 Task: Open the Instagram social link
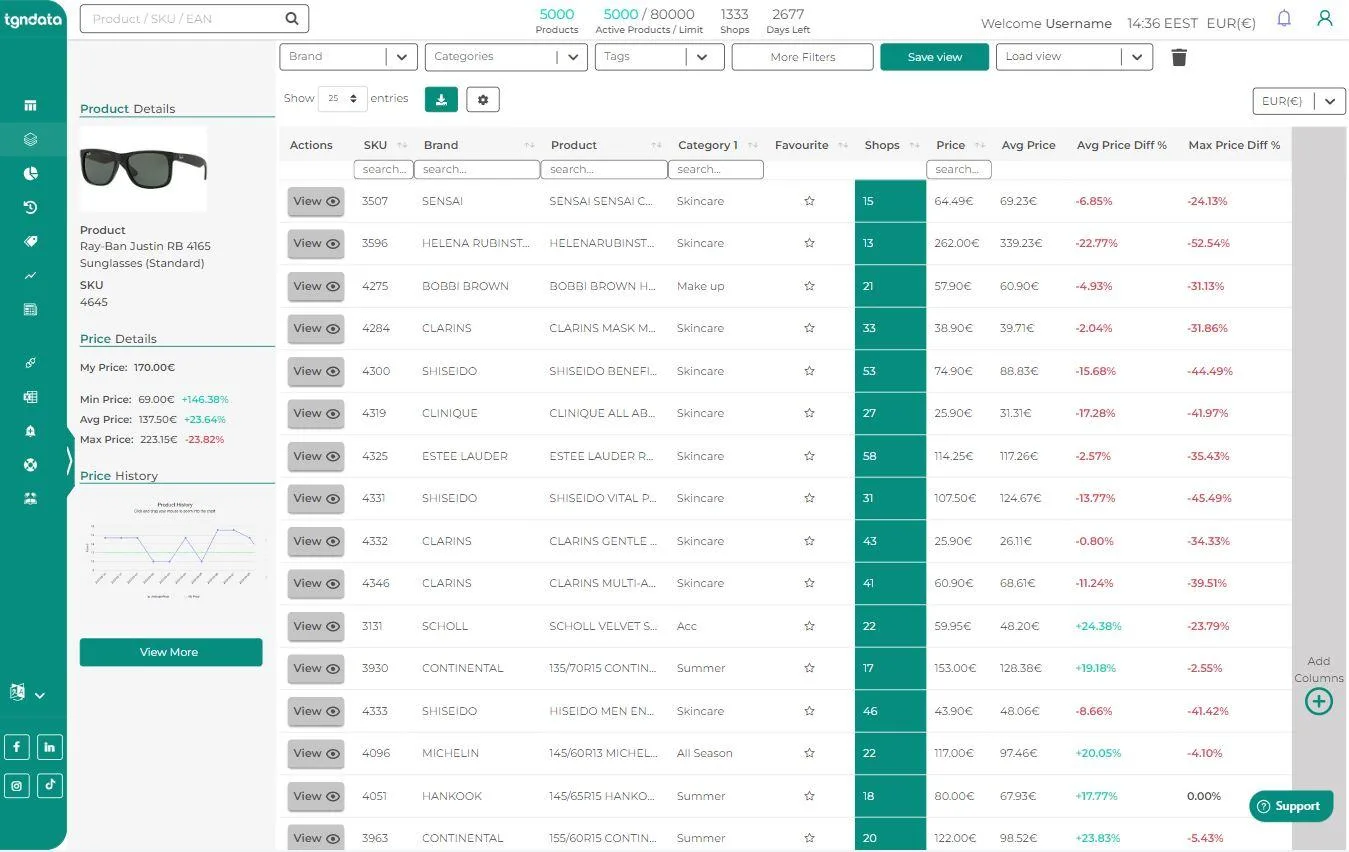coord(17,785)
